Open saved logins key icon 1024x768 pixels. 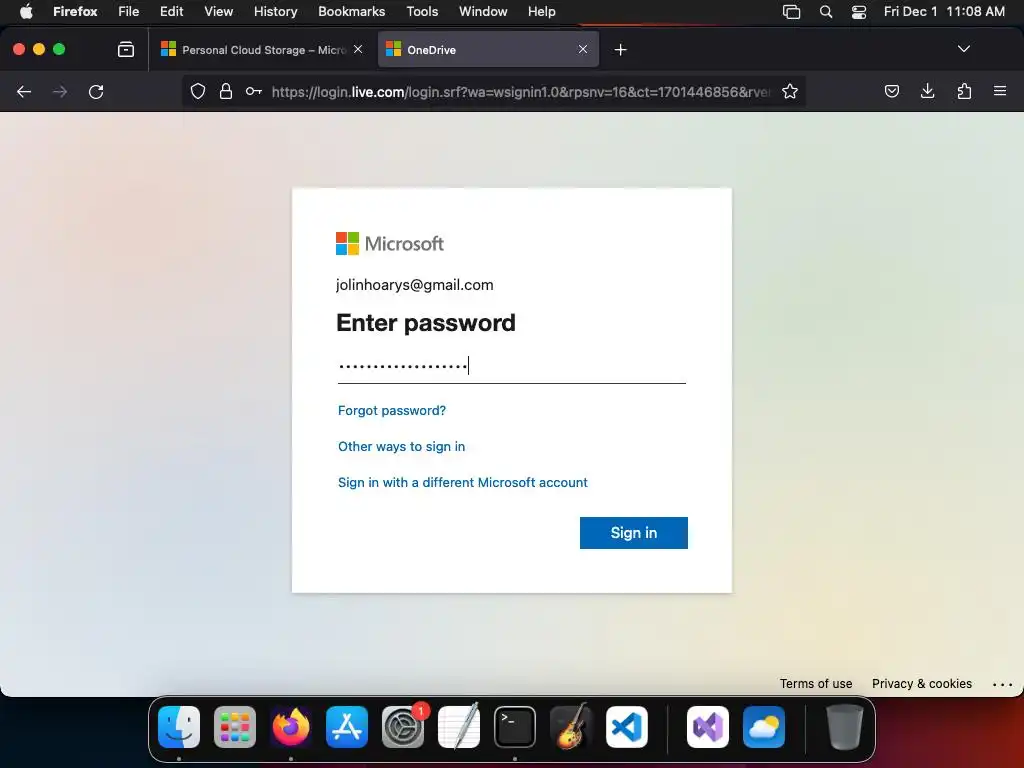point(254,91)
